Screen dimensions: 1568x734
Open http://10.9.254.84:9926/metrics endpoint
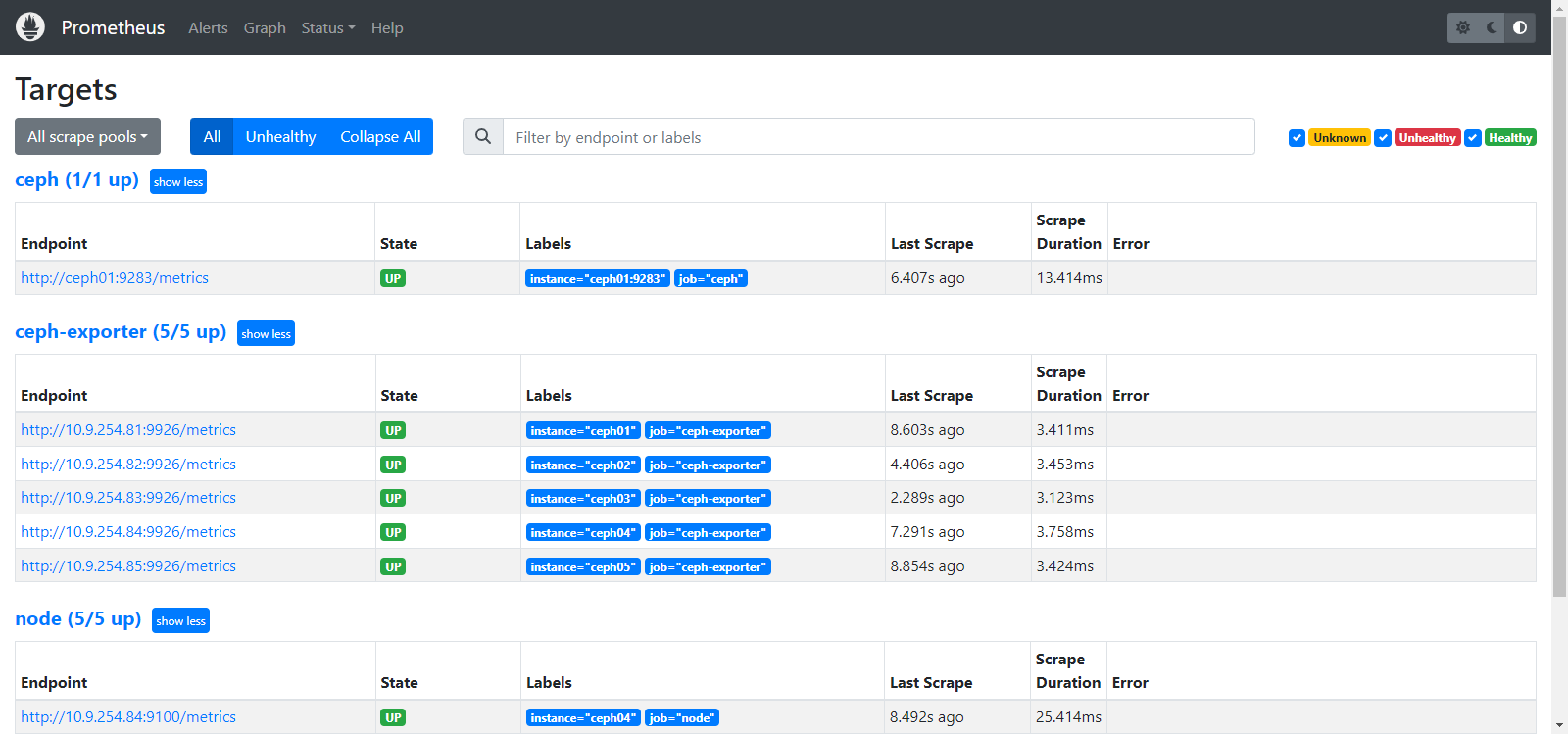click(128, 531)
